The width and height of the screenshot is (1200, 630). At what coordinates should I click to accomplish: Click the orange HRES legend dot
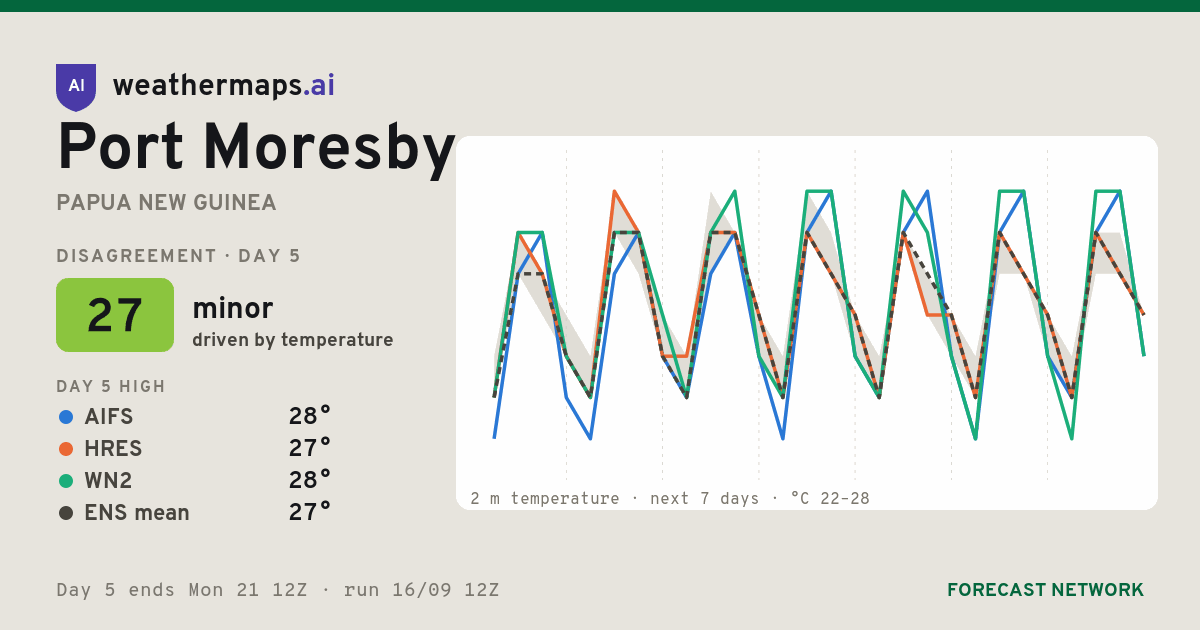66,449
